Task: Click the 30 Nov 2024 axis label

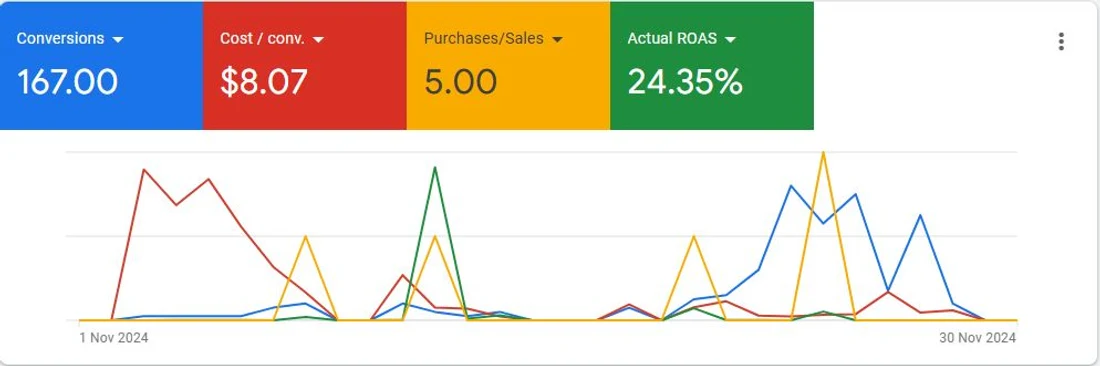Action: [977, 338]
